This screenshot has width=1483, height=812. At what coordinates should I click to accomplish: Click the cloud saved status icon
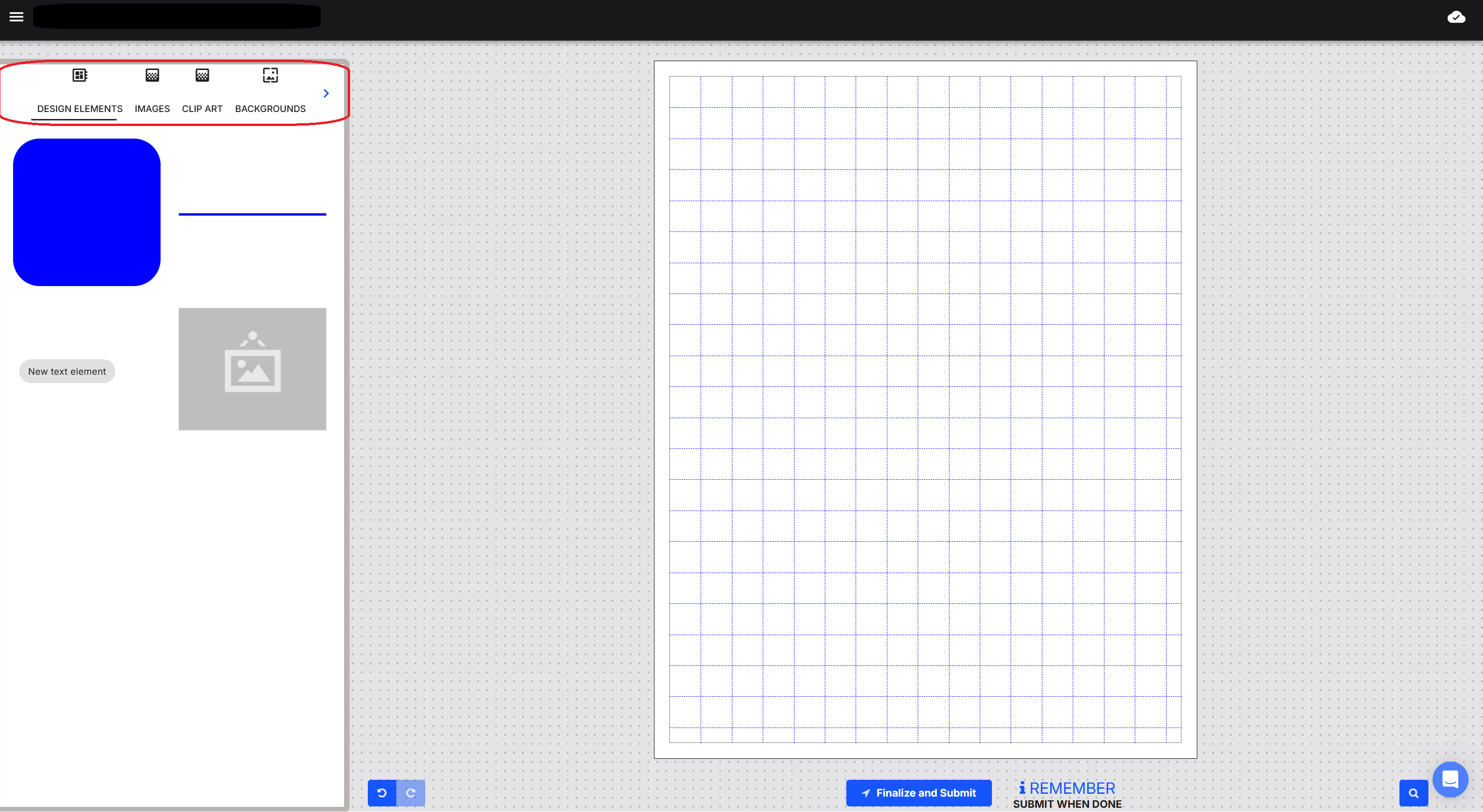coord(1456,17)
